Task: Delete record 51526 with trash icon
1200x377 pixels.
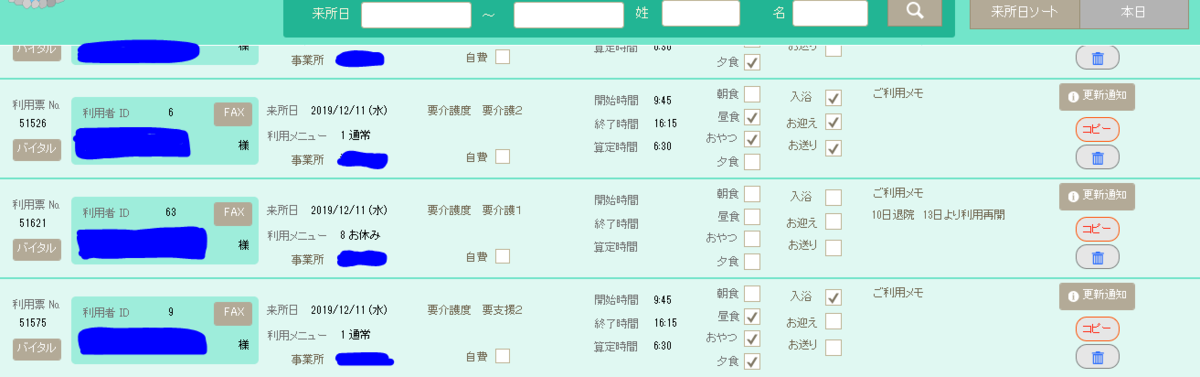Action: pyautogui.click(x=1097, y=158)
